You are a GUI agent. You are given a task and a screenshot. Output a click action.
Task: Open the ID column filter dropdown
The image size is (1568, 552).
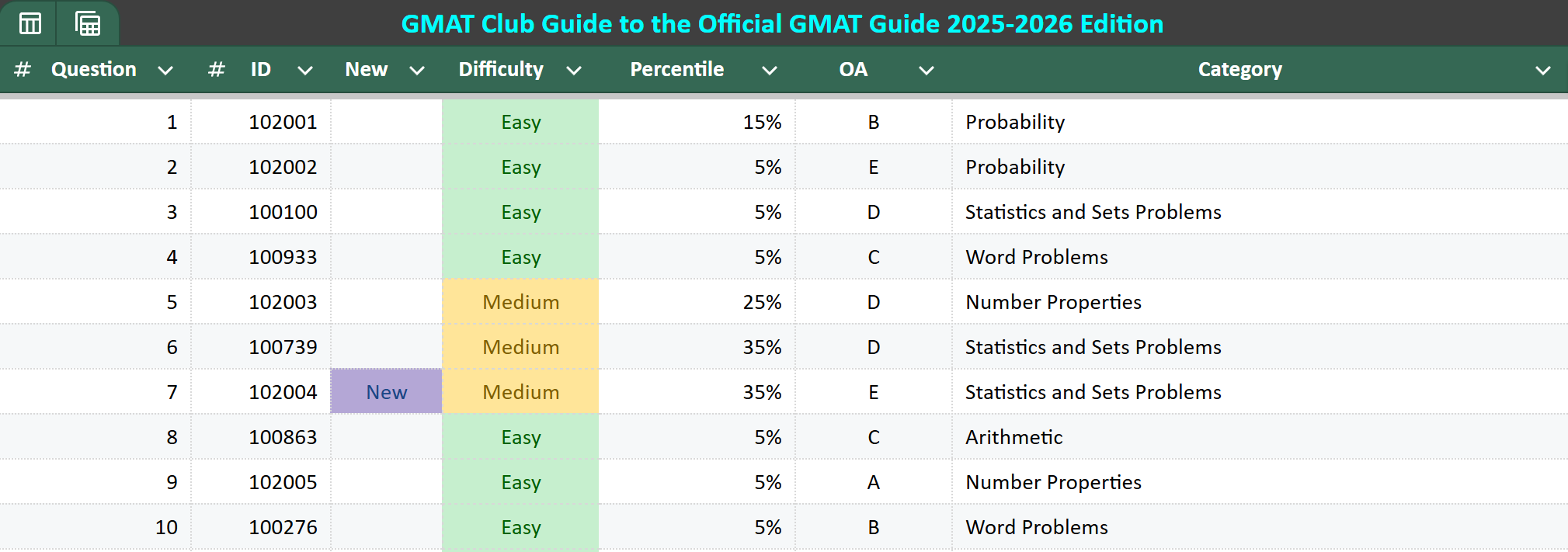[305, 71]
